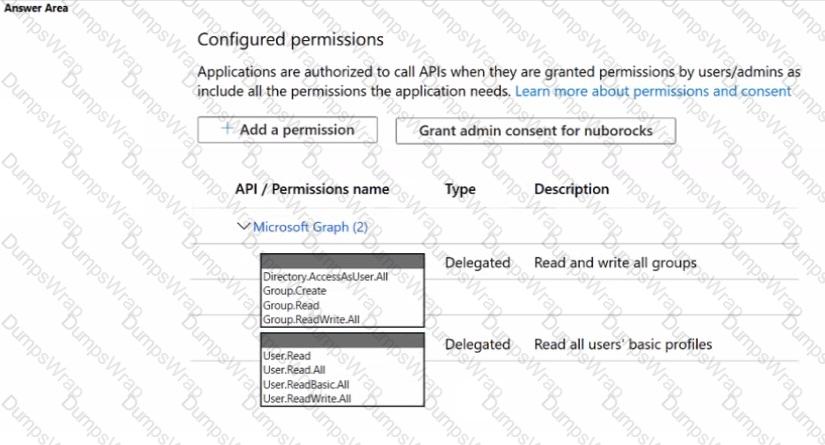Click the dark header of second dropdown

343,340
